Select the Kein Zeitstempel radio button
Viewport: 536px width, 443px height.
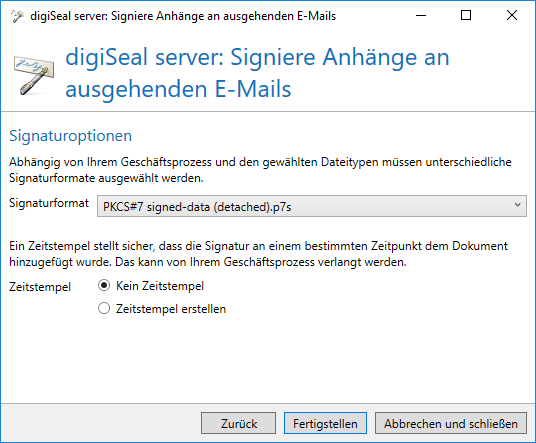(x=104, y=285)
